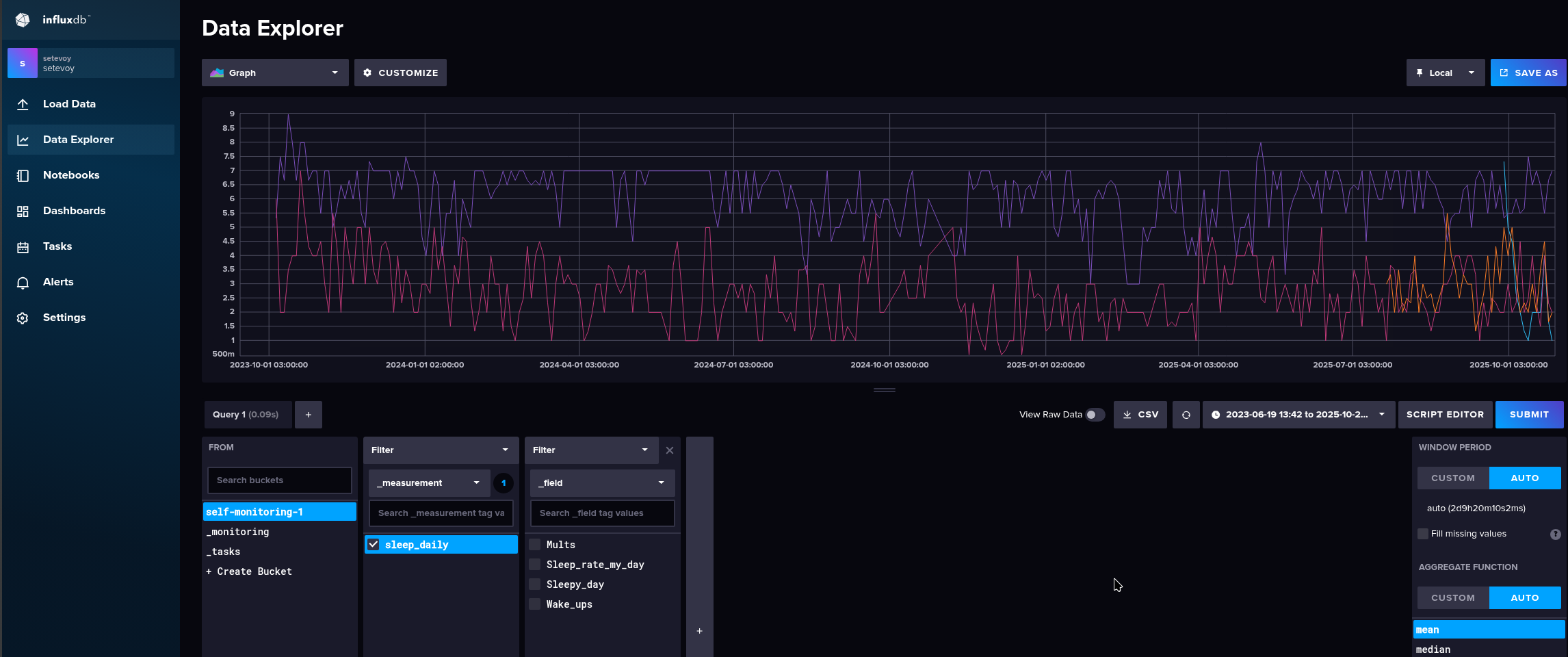Check the Wake_ups field checkbox
This screenshot has height=657, width=1568.
[534, 604]
